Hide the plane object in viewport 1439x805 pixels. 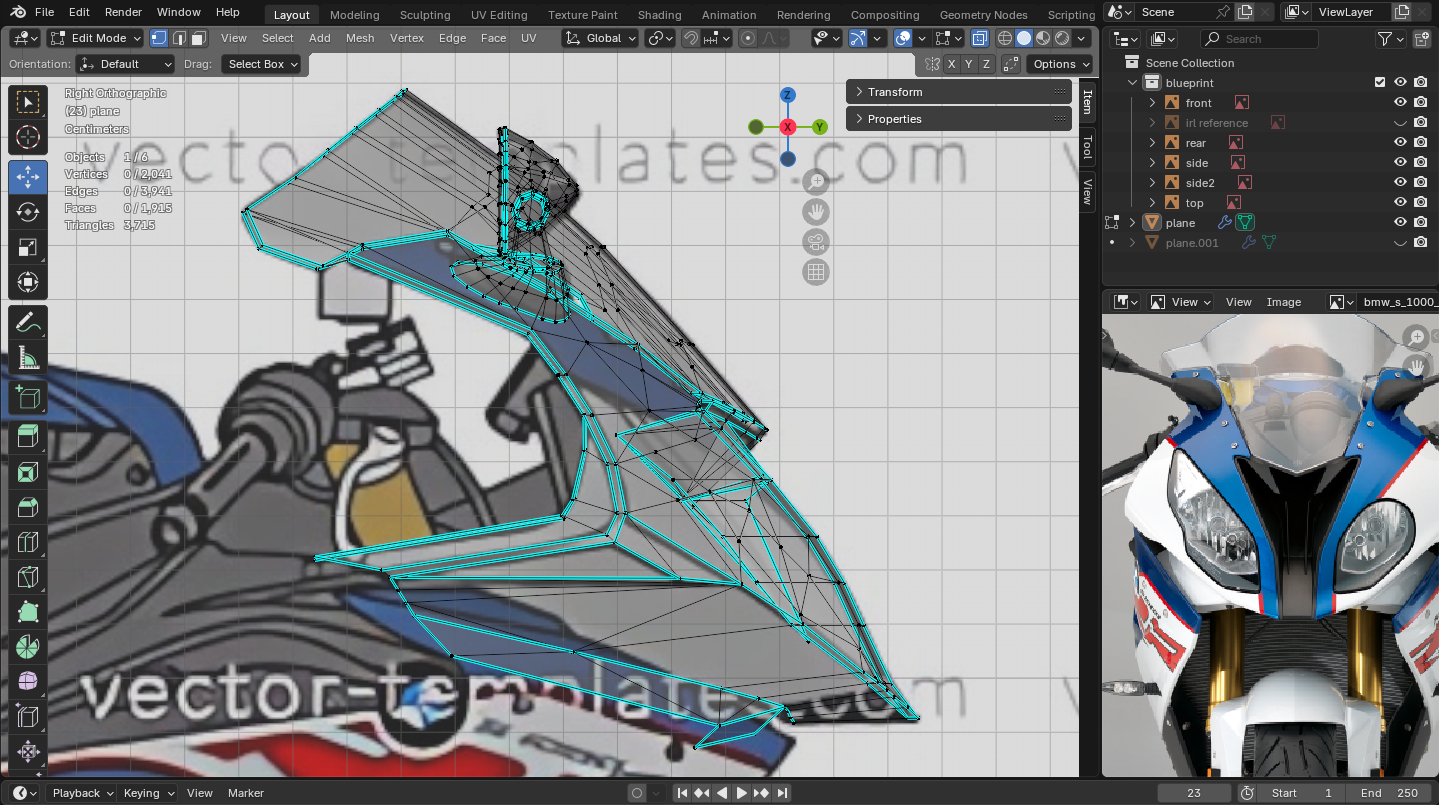(x=1400, y=223)
